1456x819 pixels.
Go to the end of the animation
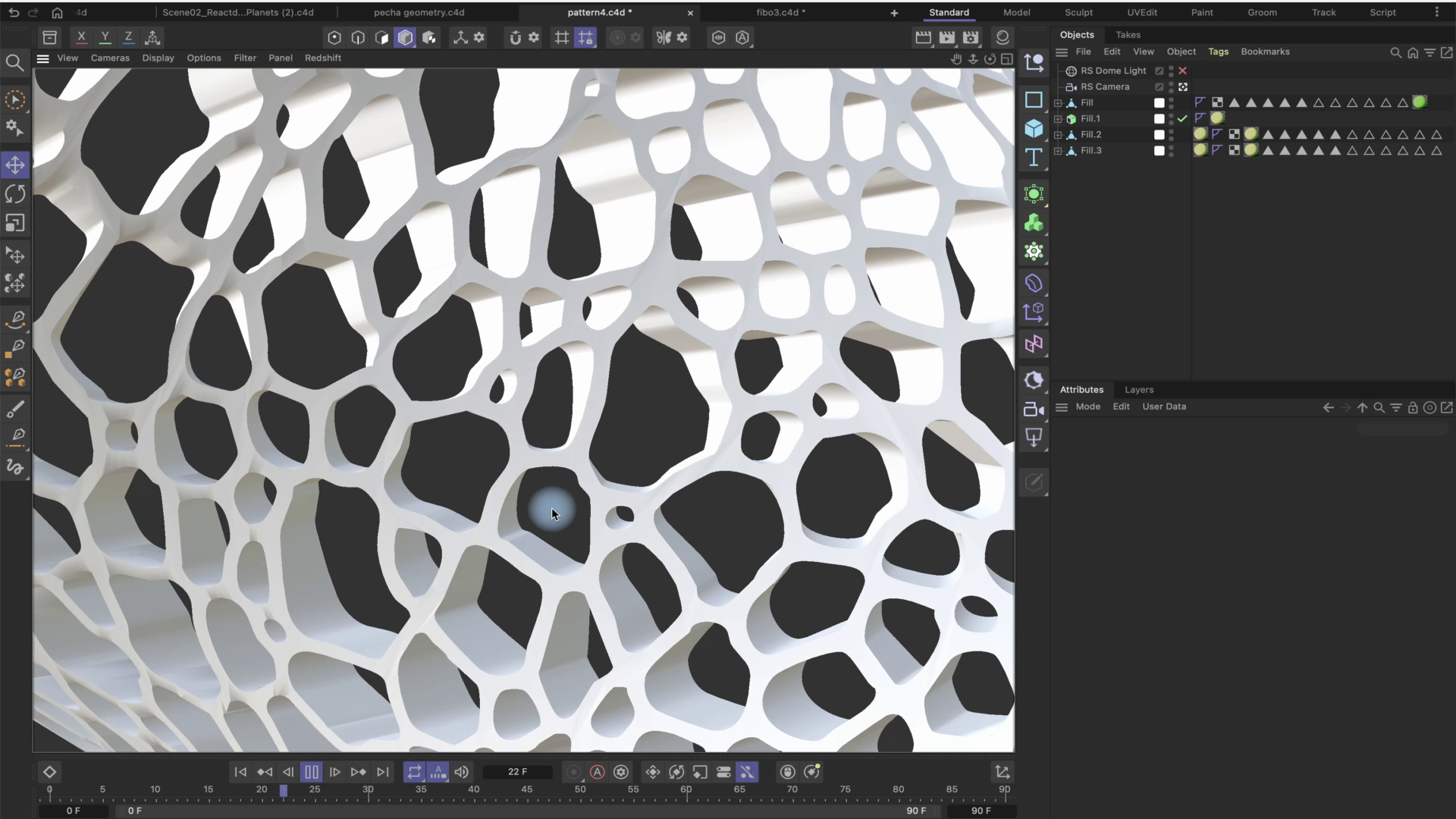(x=383, y=772)
